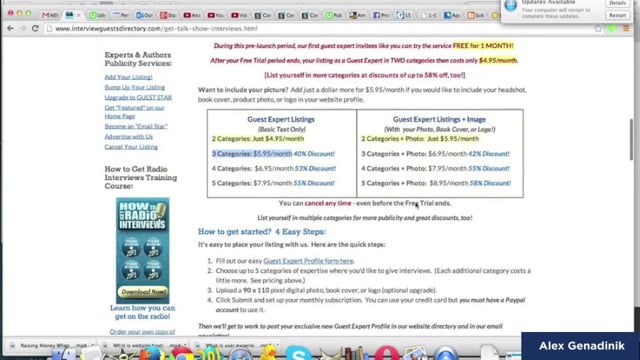Click 'How to get started? 4 Easy Steps:' heading
The image size is (640, 360).
tap(262, 231)
